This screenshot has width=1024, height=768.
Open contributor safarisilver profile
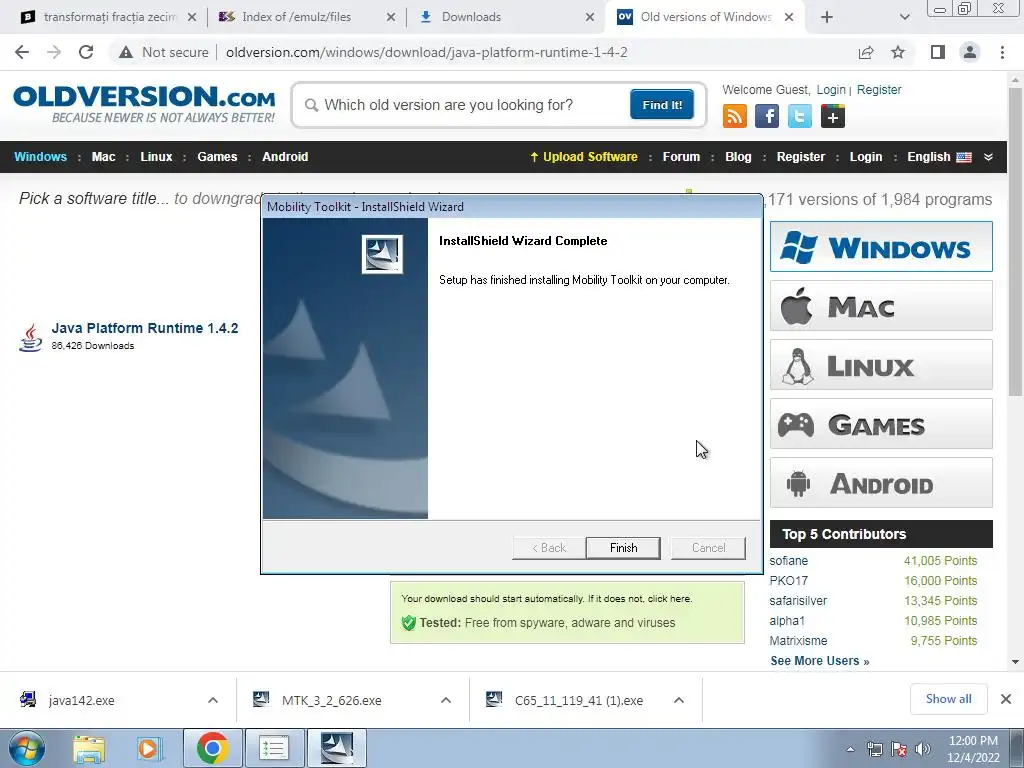(798, 601)
